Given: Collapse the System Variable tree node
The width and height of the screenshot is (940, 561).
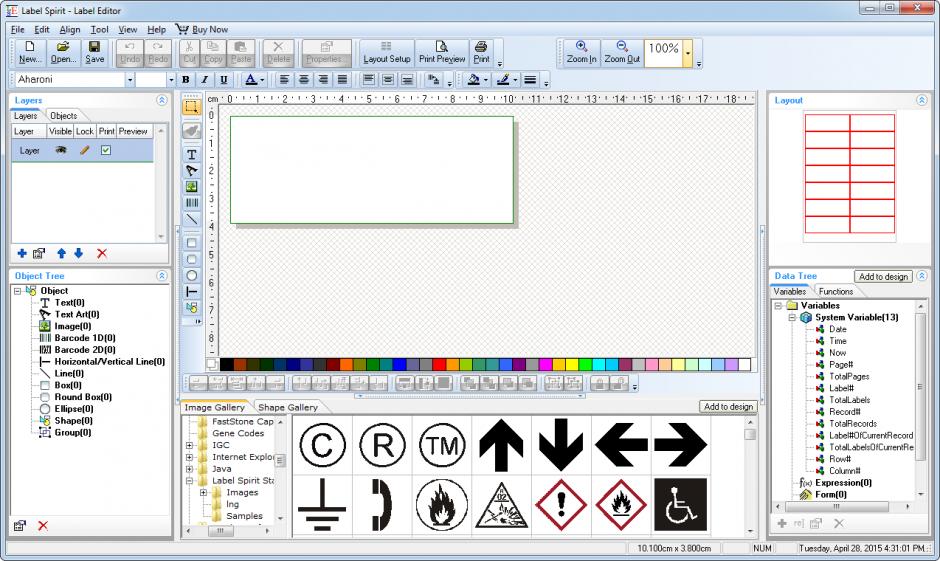Looking at the screenshot, I should [792, 317].
